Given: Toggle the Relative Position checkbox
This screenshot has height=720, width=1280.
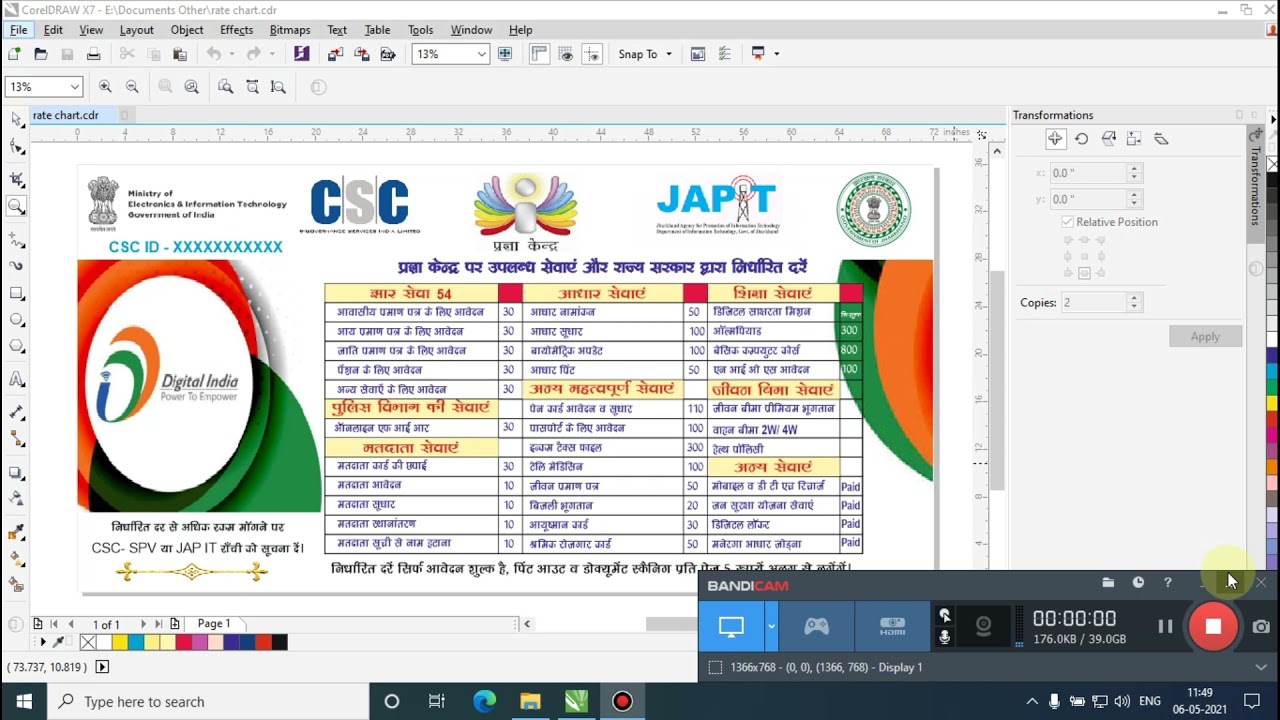Looking at the screenshot, I should (x=1067, y=222).
